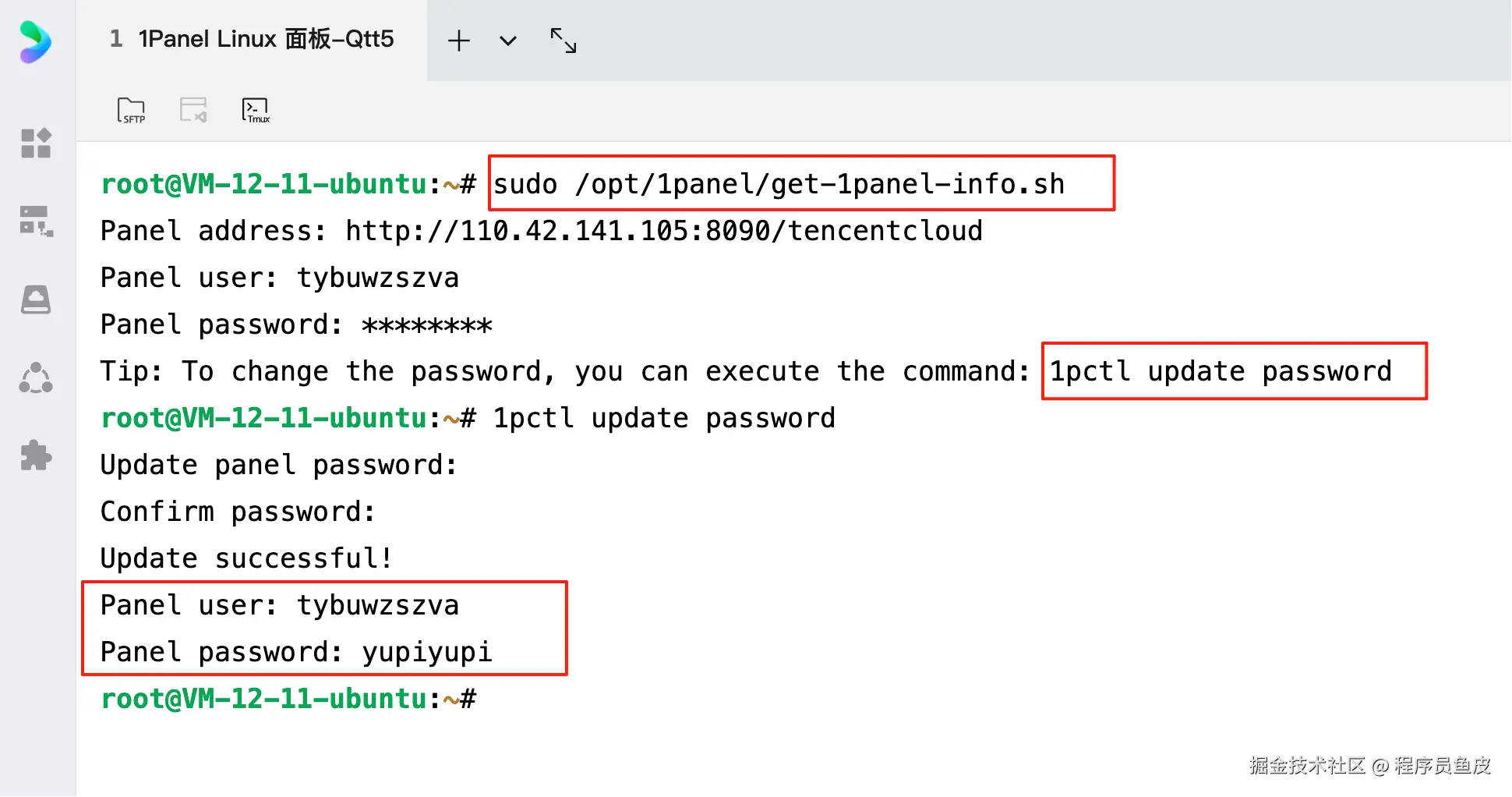Image resolution: width=1512 pixels, height=797 pixels.
Task: Open the SFTP file transfer panel
Action: (x=131, y=110)
